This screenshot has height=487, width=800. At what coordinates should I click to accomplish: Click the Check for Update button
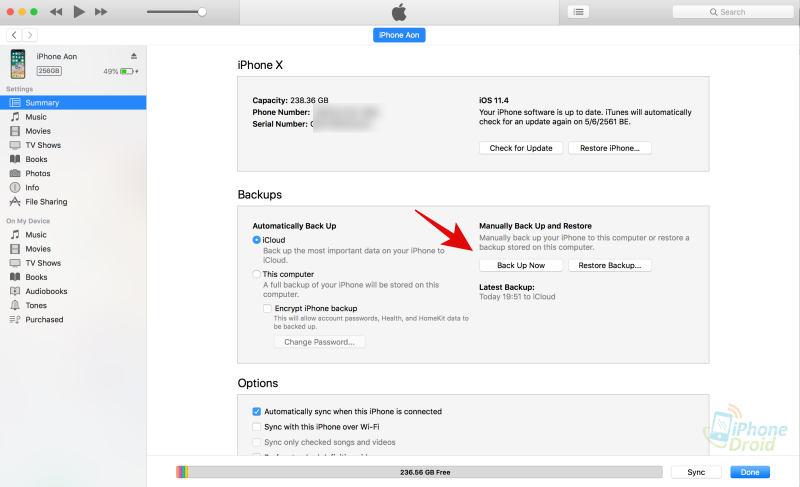(x=521, y=148)
